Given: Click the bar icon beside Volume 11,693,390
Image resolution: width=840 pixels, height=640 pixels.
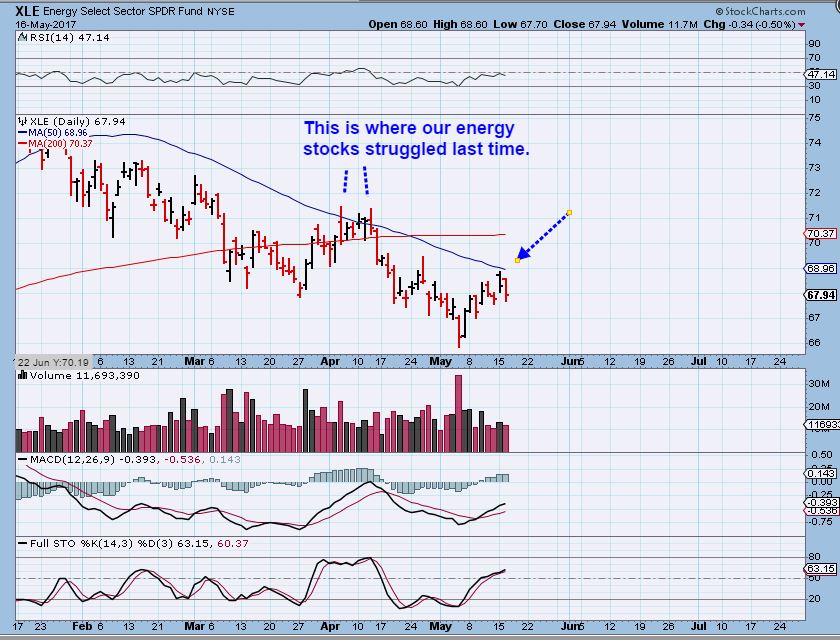Looking at the screenshot, I should point(22,375).
